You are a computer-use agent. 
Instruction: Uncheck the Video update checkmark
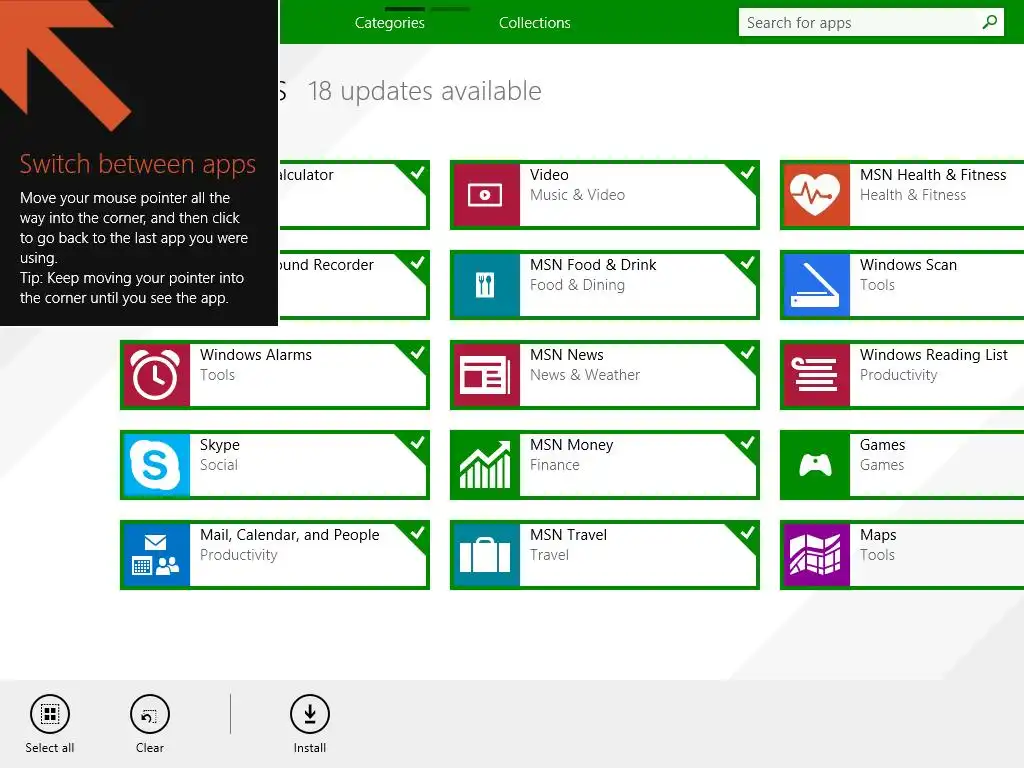746,173
